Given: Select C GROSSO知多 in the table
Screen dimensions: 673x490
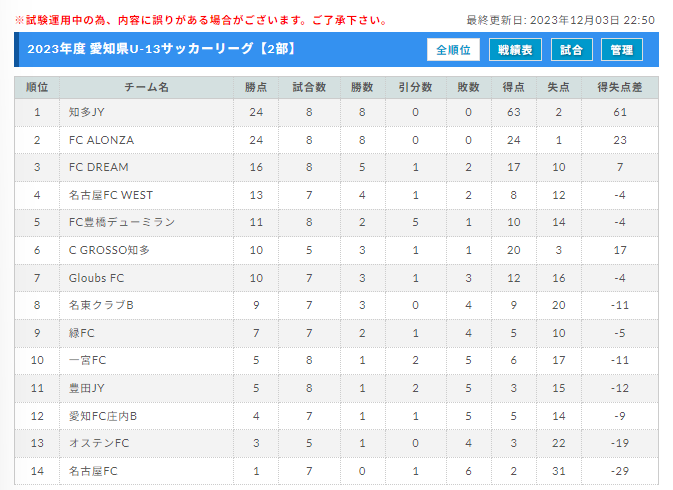Looking at the screenshot, I should click(109, 250).
